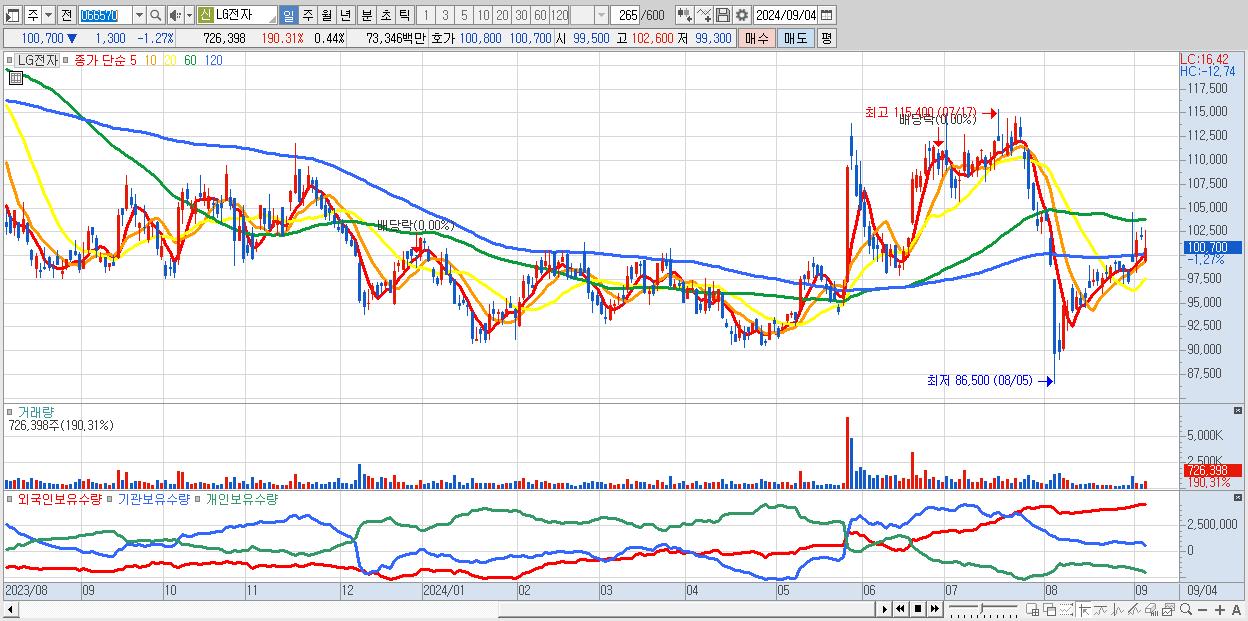This screenshot has height=621, width=1248.
Task: Click the stock code input field 066570
Action: [x=106, y=15]
